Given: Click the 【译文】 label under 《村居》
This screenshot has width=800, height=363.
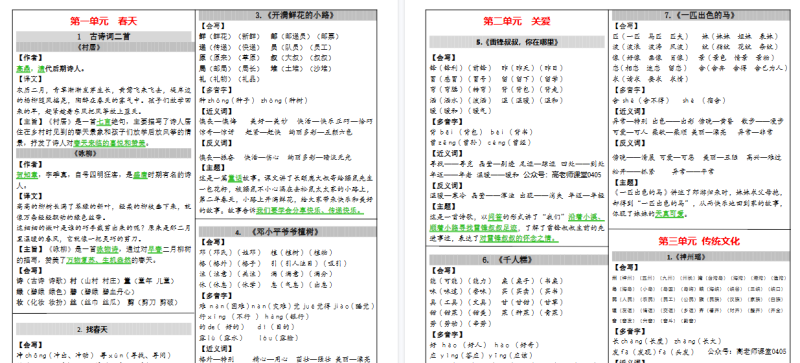Looking at the screenshot, I should 30,79.
